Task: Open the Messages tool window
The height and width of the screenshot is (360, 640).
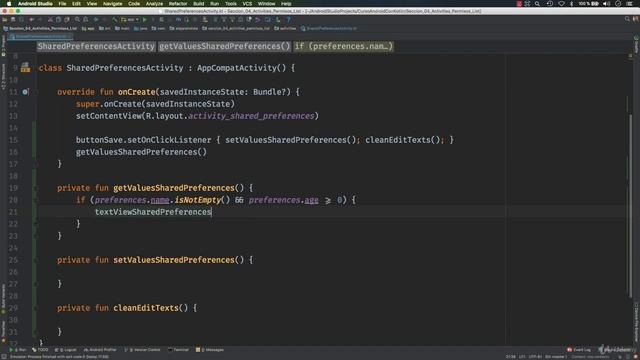Action: click(x=210, y=350)
